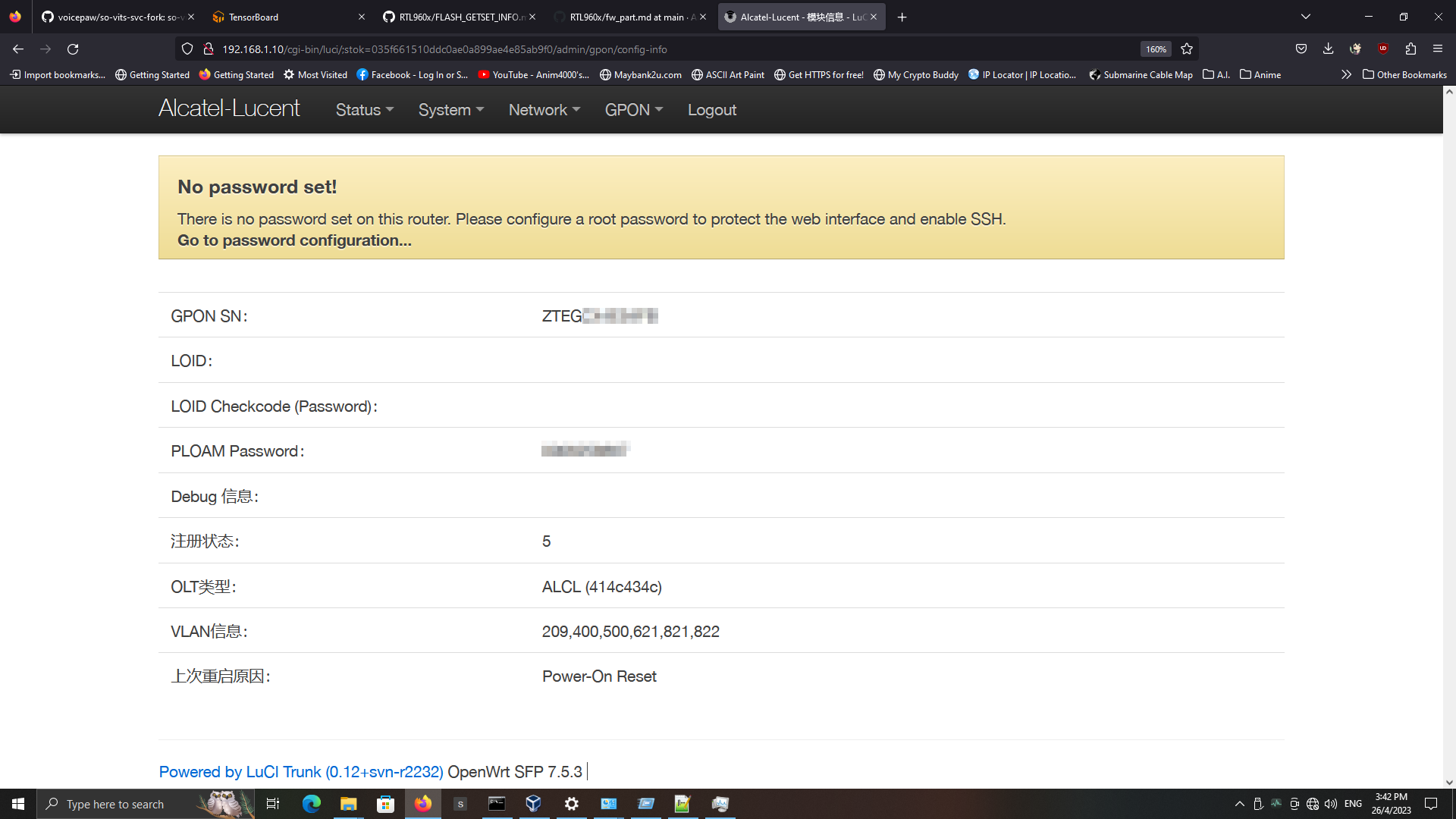This screenshot has height=819, width=1456.
Task: Open the Import bookmarks item
Action: pyautogui.click(x=58, y=74)
